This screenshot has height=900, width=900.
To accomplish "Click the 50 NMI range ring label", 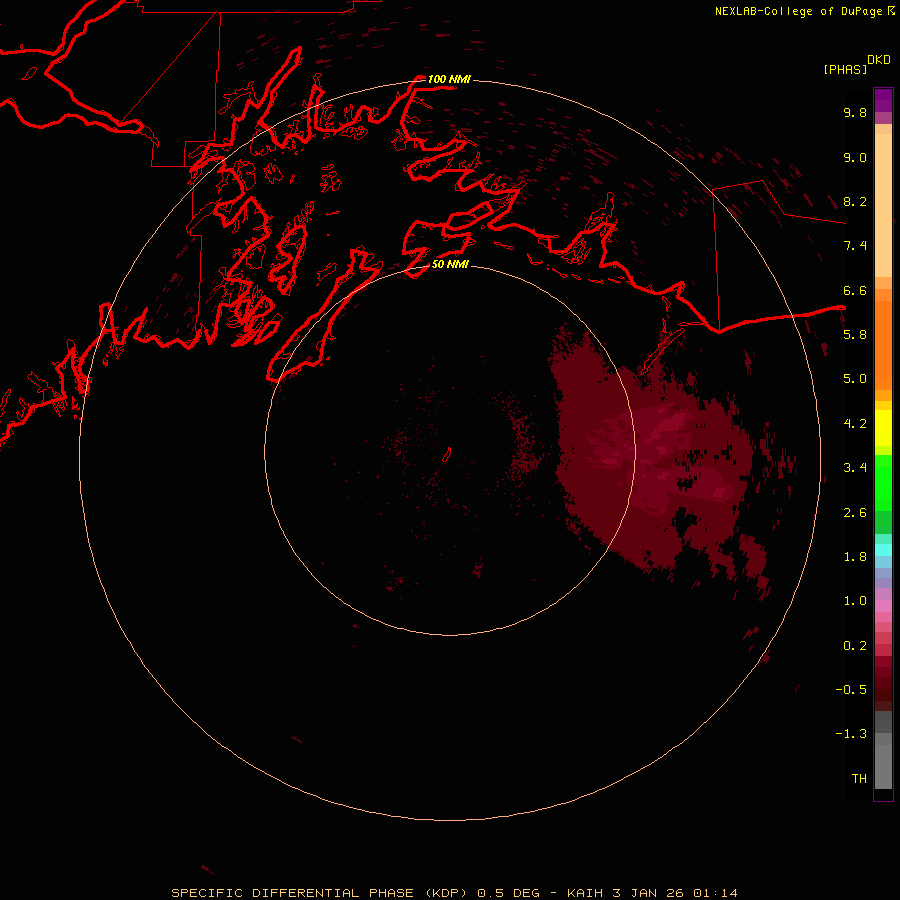I will click(450, 264).
